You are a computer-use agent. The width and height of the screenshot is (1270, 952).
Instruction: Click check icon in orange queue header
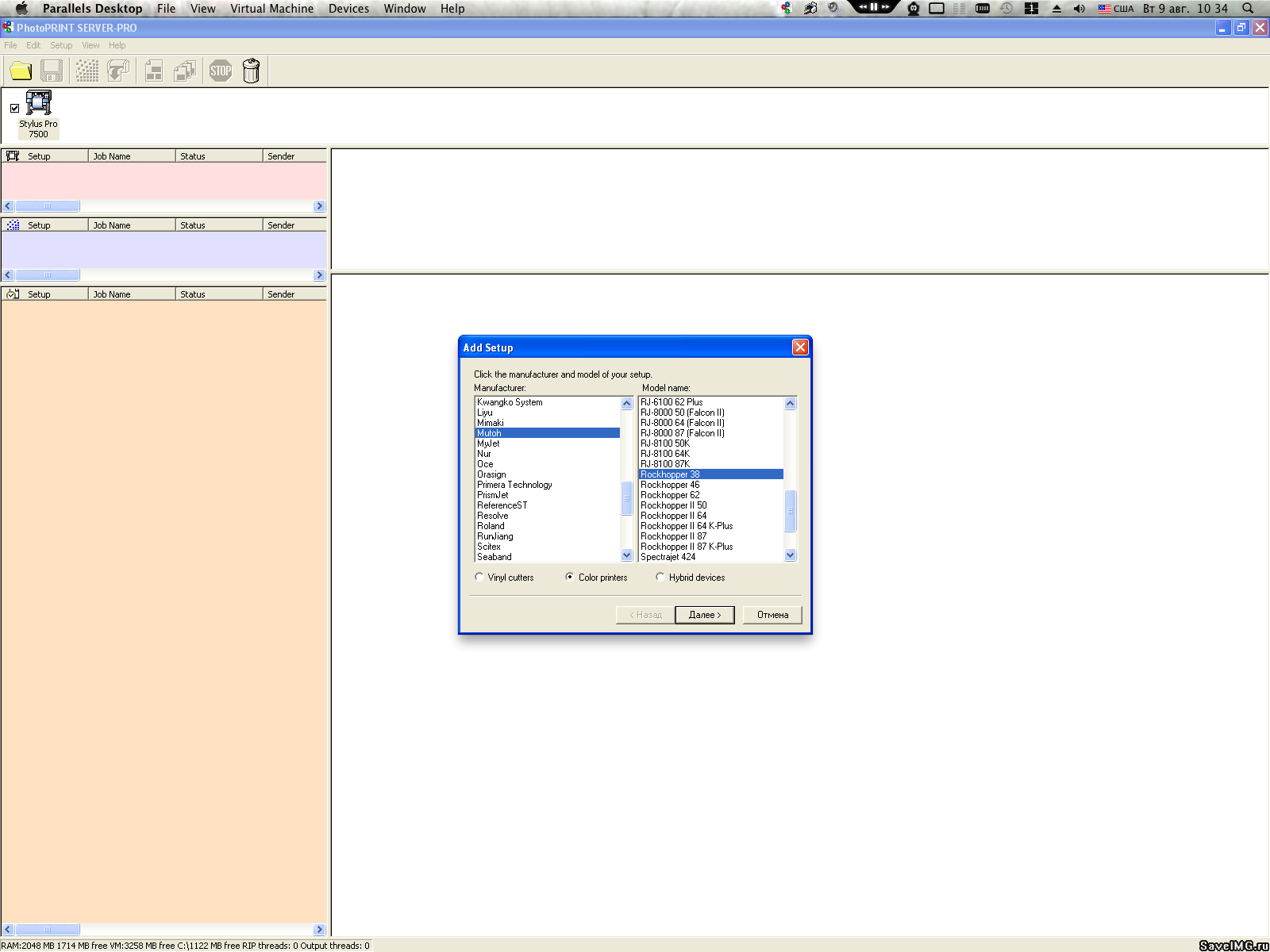click(13, 294)
